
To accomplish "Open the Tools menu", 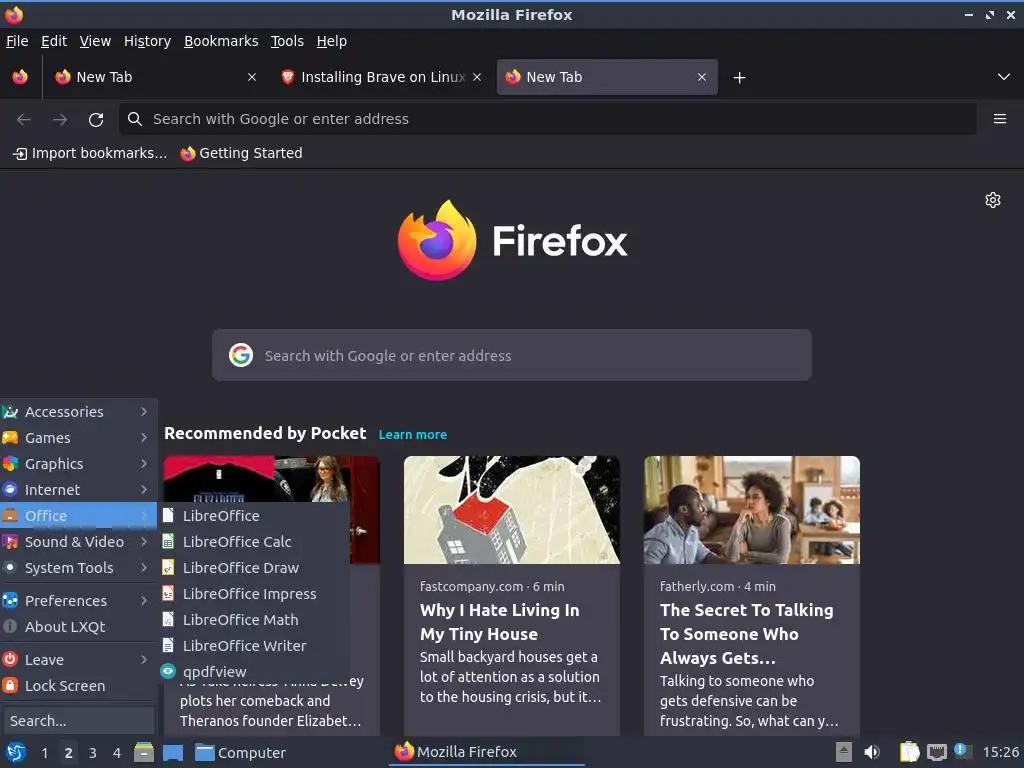I will pos(287,41).
